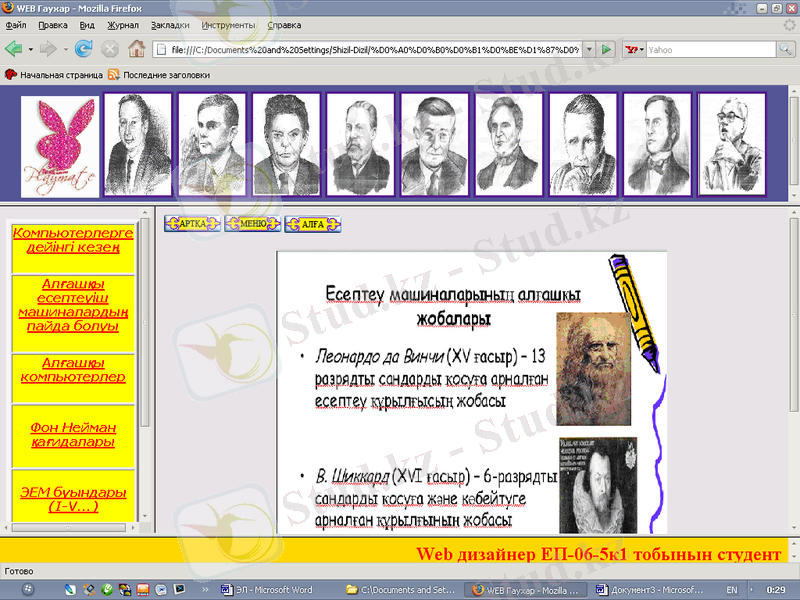Open the Back button history dropdown arrow
Image resolution: width=800 pixels, height=600 pixels.
(30, 48)
